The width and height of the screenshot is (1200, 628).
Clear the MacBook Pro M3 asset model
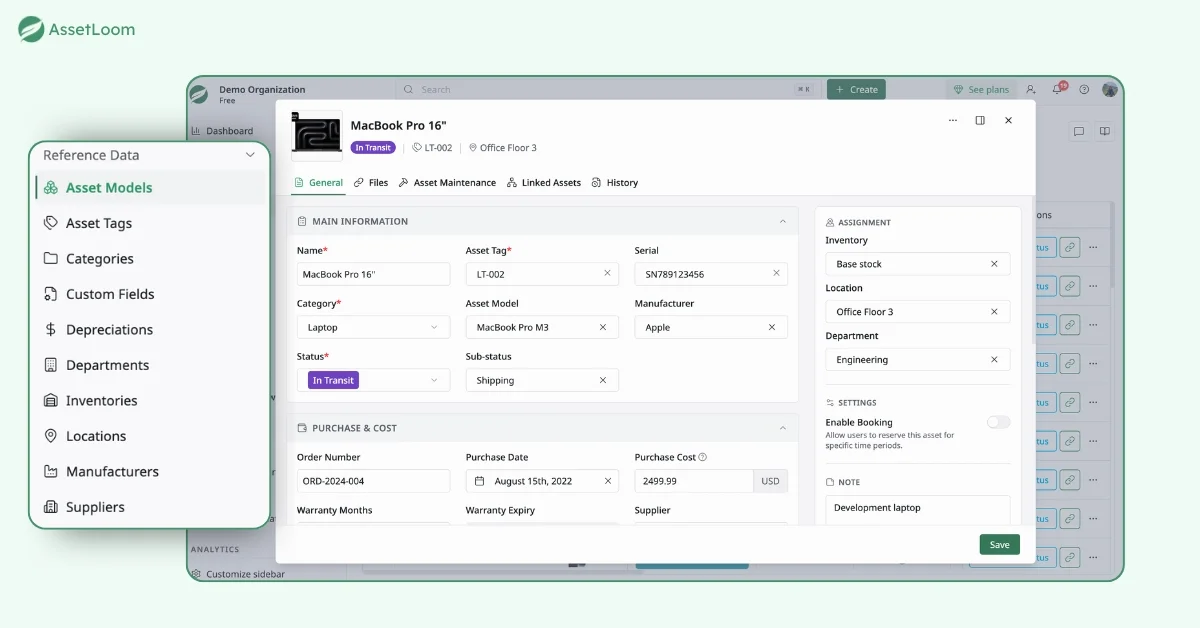pos(603,327)
